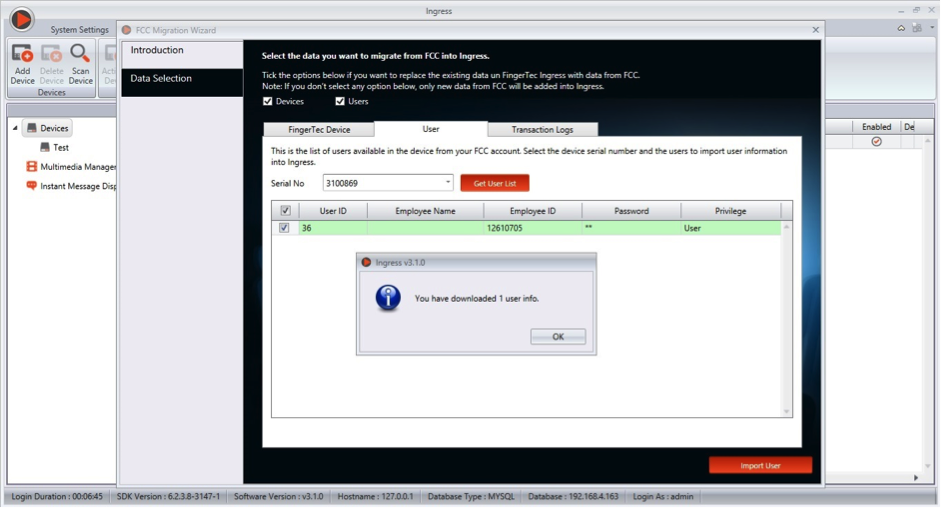The image size is (941, 508).
Task: Sort by the Employee ID column header
Action: click(532, 211)
